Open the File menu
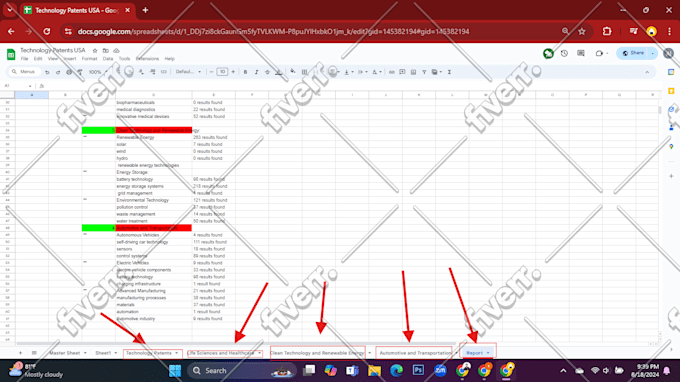The height and width of the screenshot is (382, 680). (x=24, y=59)
